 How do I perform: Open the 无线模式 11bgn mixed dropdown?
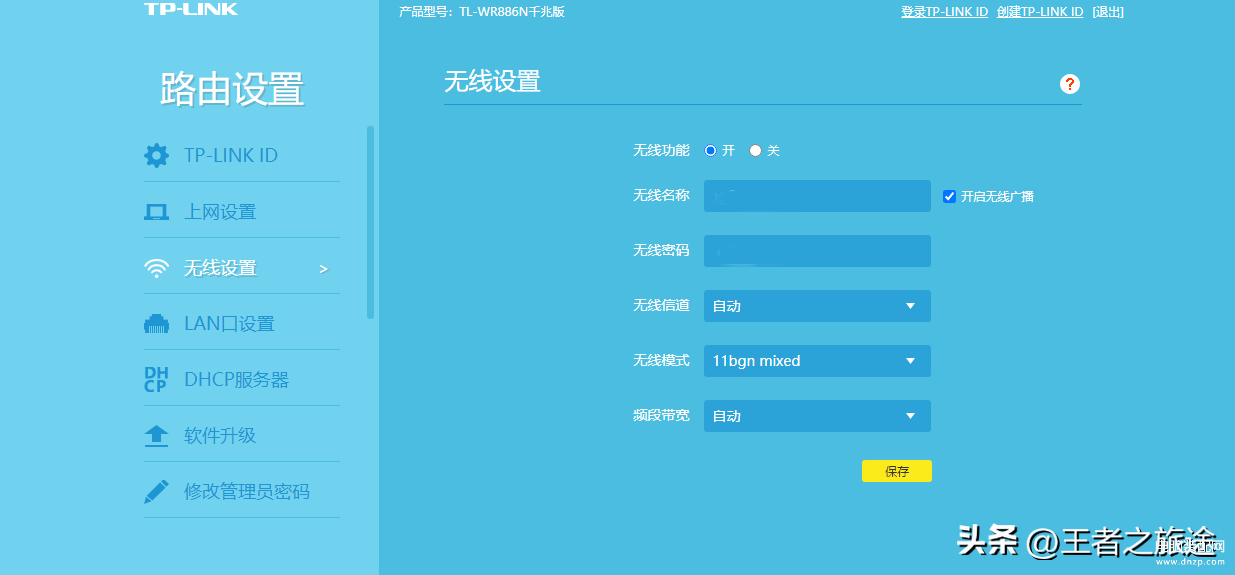coord(817,361)
